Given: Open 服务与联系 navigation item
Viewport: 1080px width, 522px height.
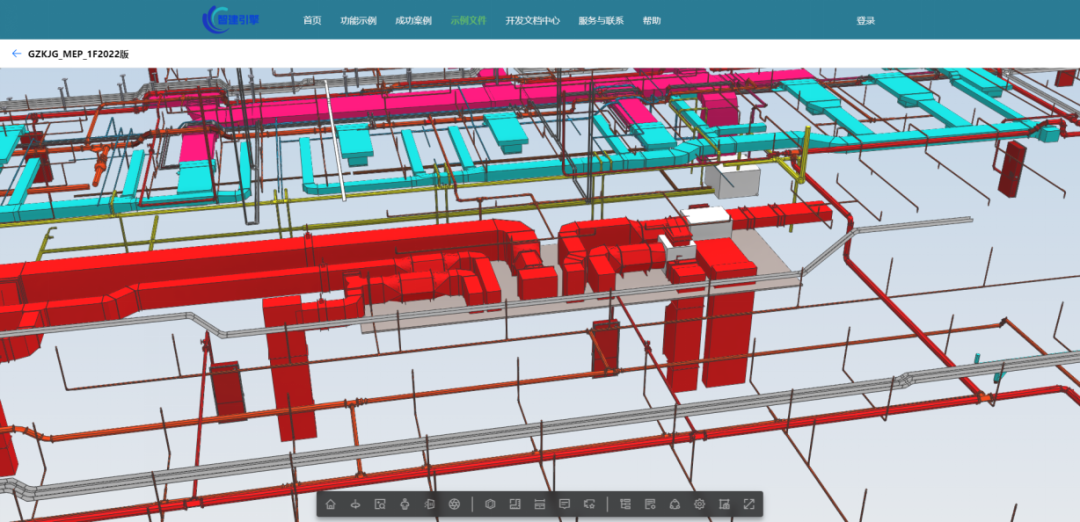Looking at the screenshot, I should [601, 21].
